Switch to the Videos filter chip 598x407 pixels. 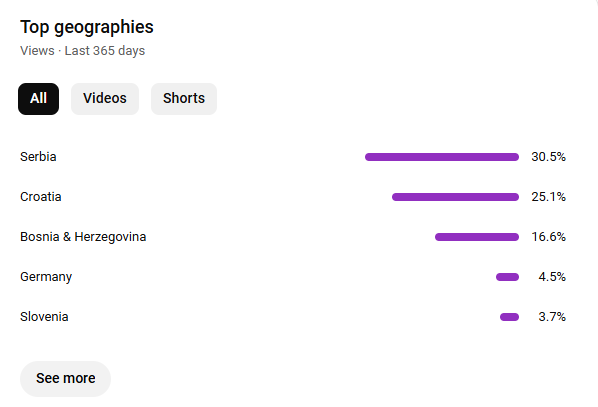click(105, 99)
